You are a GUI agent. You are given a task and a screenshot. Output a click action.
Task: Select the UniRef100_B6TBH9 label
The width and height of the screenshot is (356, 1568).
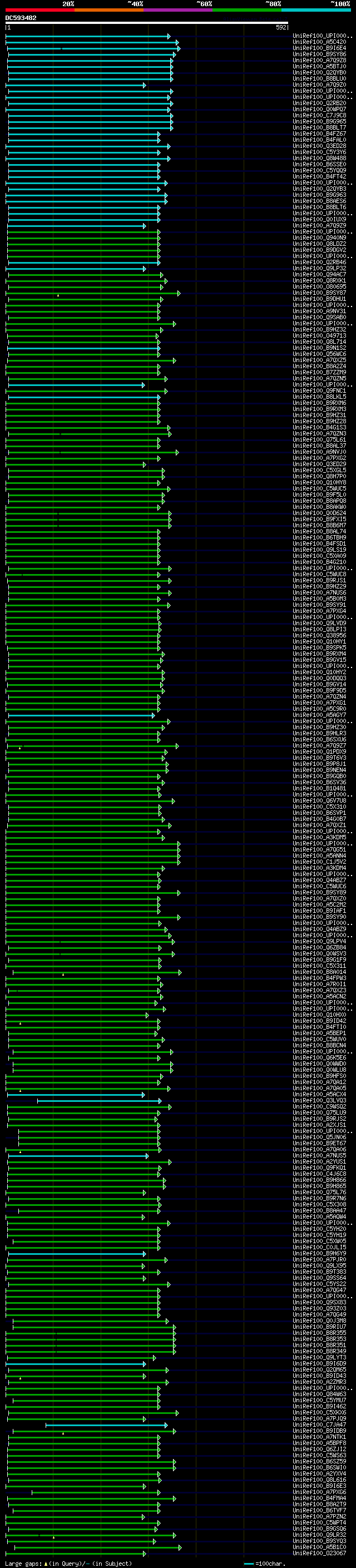tap(319, 538)
